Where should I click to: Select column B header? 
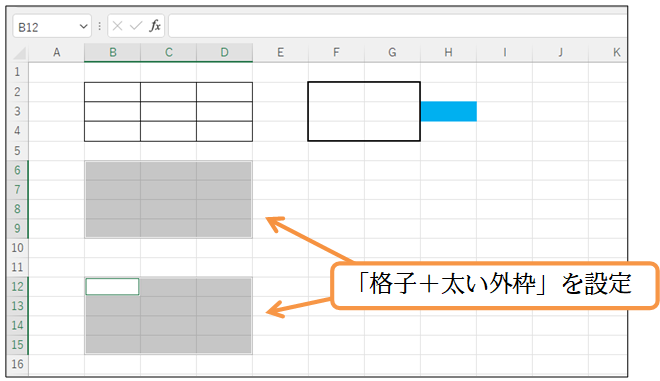(x=112, y=53)
